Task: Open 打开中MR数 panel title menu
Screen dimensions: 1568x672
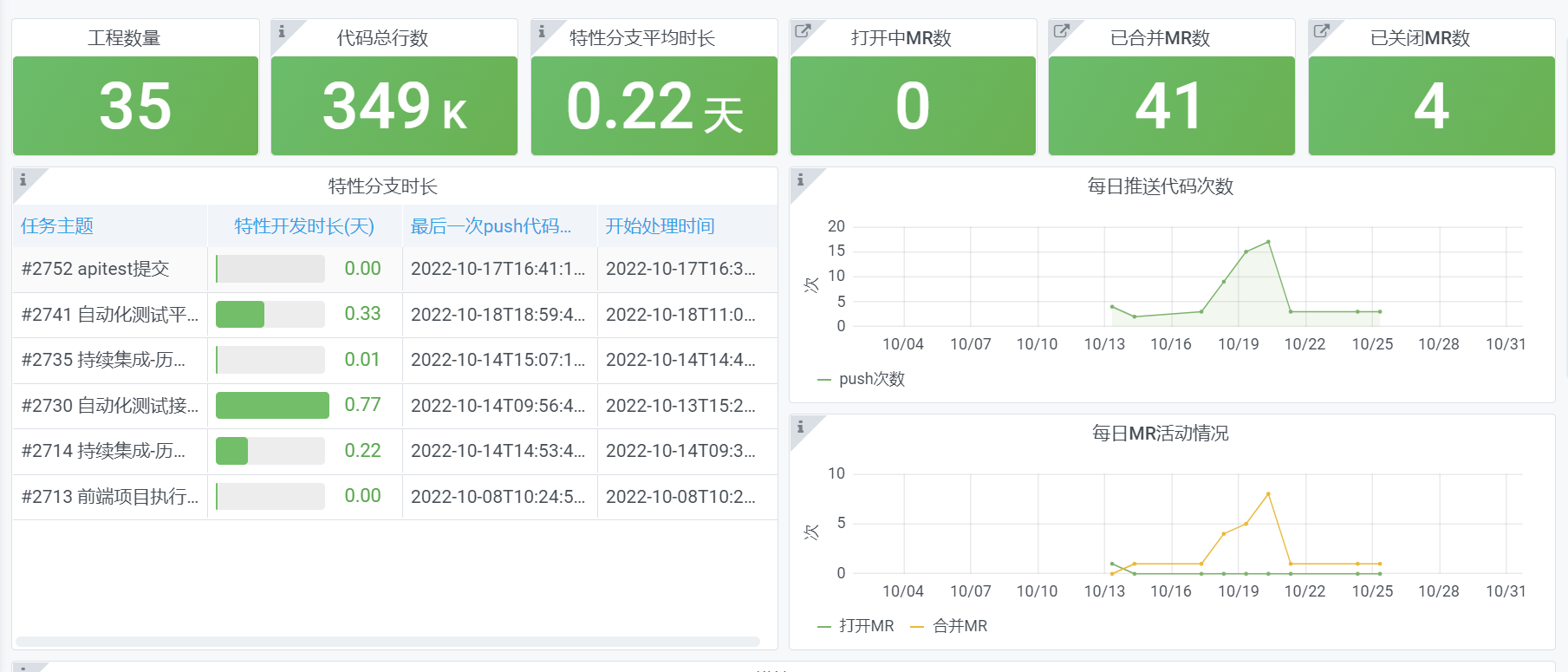Action: click(x=901, y=38)
